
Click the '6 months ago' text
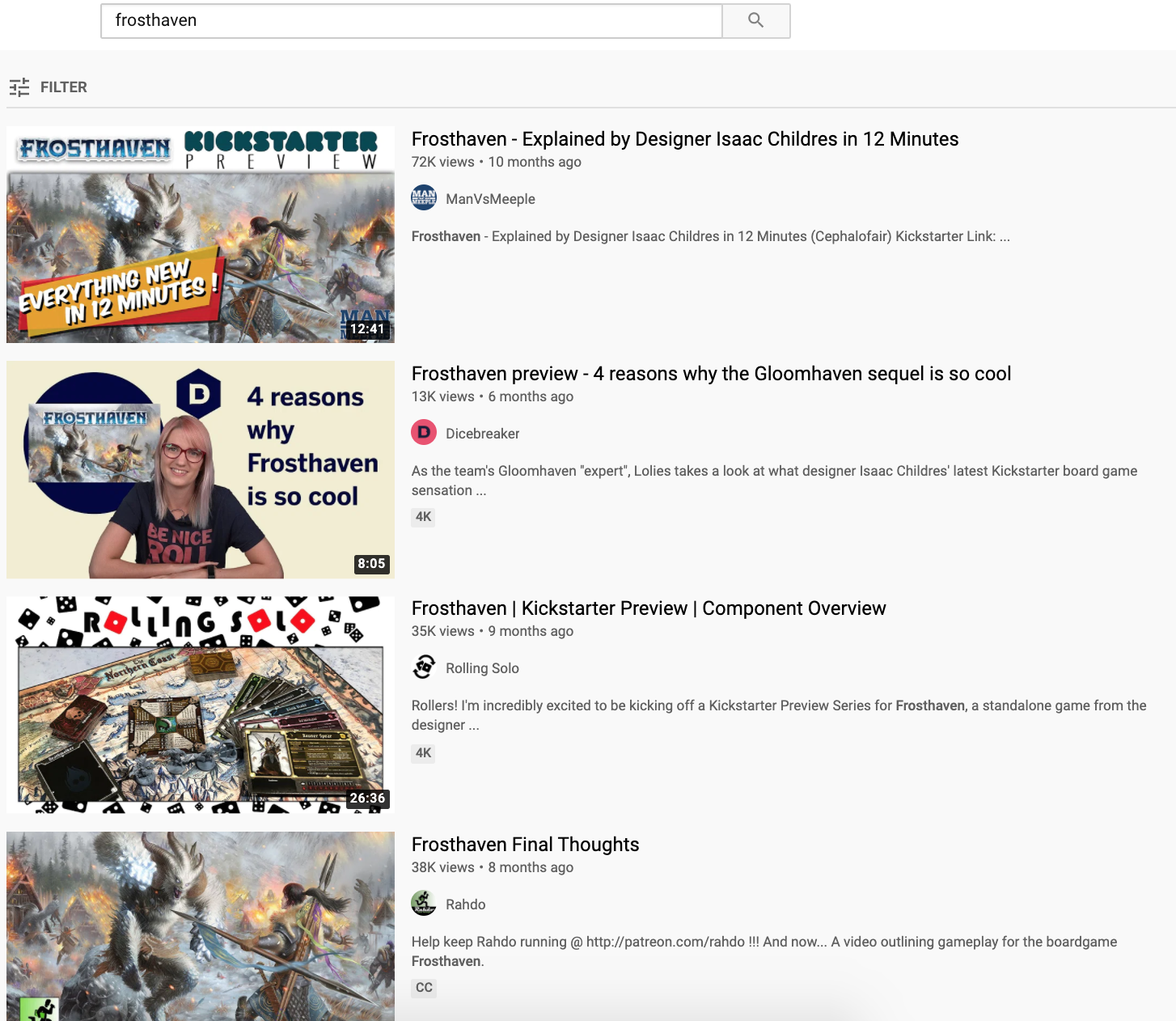point(531,396)
